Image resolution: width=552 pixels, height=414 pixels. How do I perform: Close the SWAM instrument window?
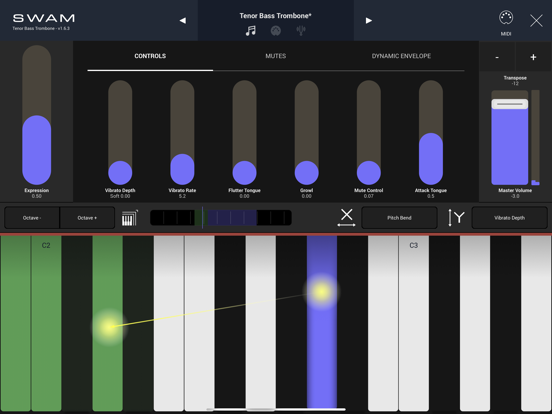[x=536, y=21]
